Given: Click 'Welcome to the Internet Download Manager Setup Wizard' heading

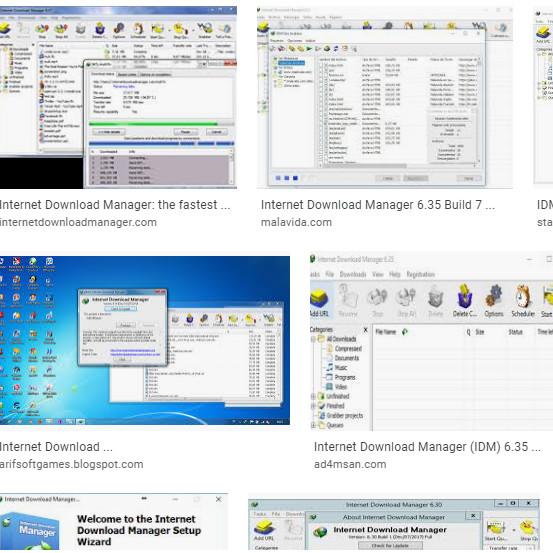Looking at the screenshot, I should tap(139, 530).
